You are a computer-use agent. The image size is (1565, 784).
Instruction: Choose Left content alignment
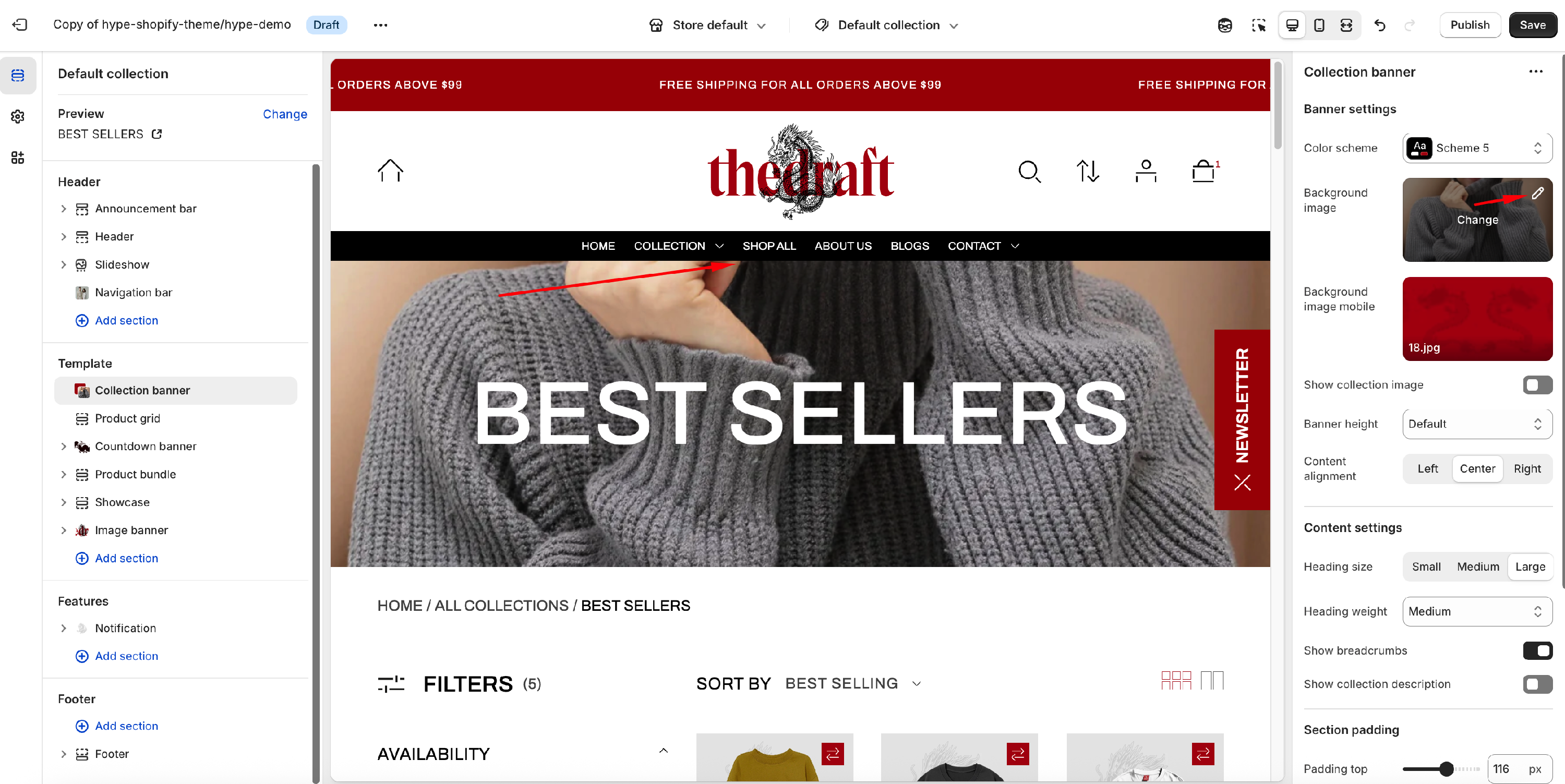click(x=1427, y=469)
